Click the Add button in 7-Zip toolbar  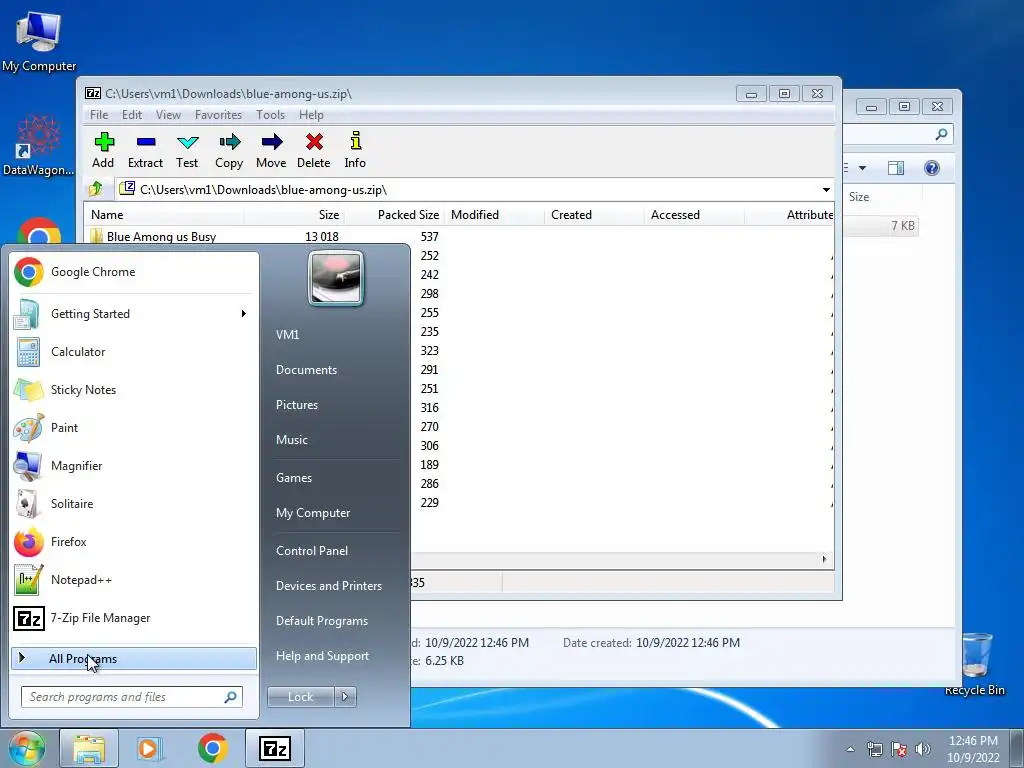(x=103, y=150)
